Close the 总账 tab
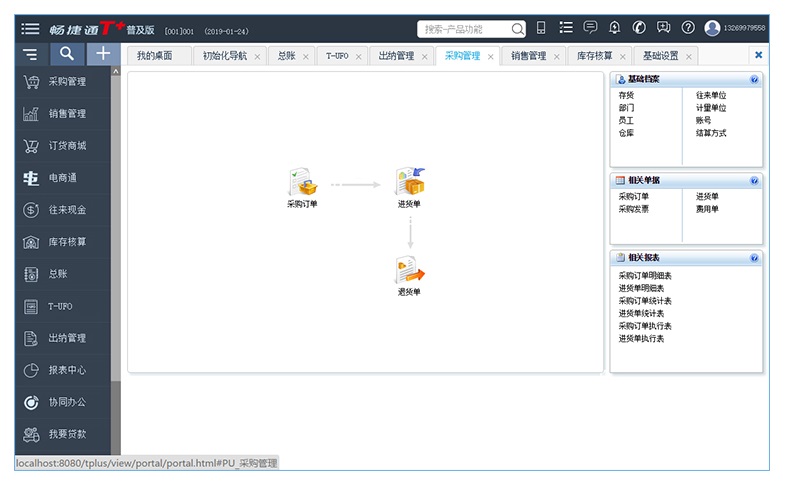Screen dimensions: 790x498 pyautogui.click(x=306, y=57)
